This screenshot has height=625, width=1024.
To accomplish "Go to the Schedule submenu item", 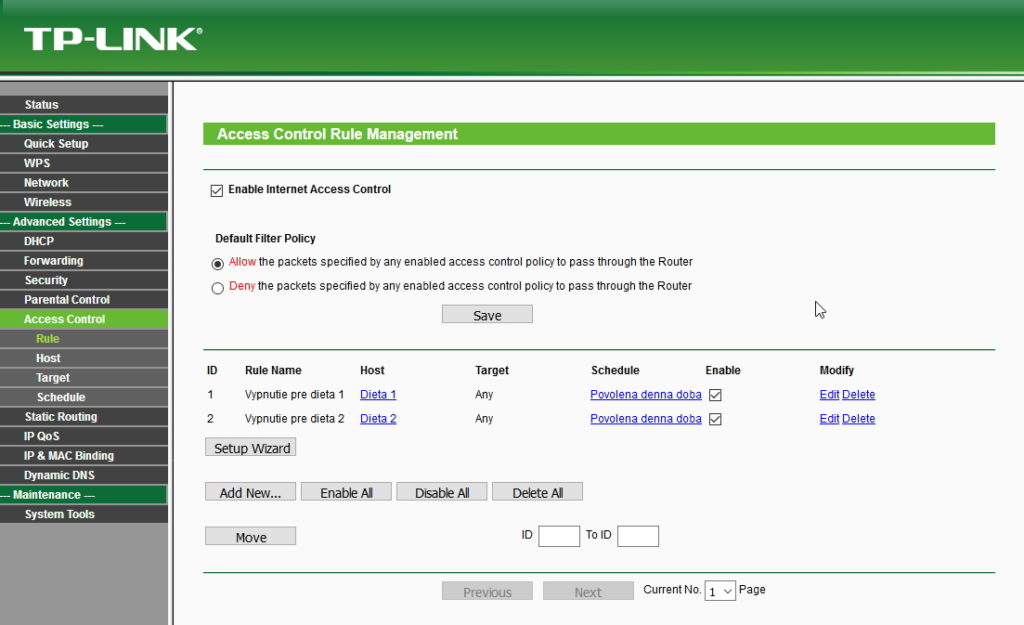I will (x=61, y=397).
